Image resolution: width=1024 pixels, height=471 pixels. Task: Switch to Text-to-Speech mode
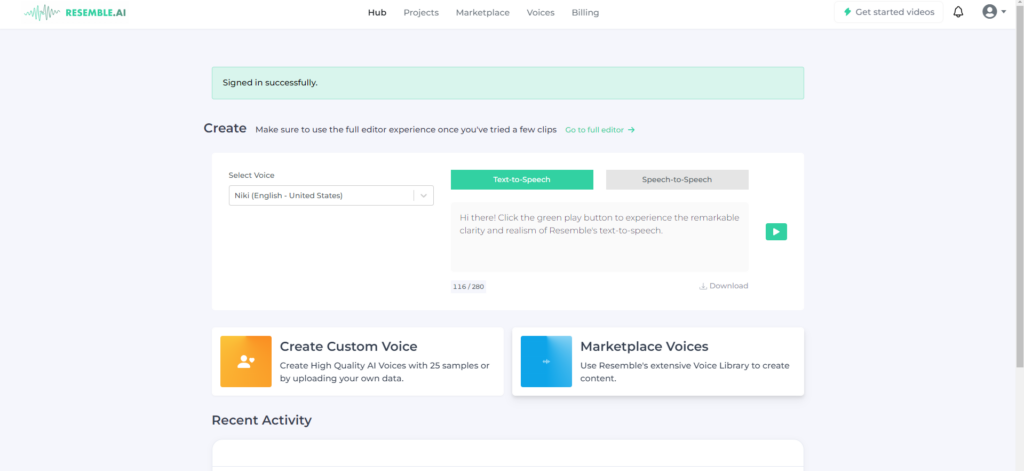pyautogui.click(x=521, y=179)
